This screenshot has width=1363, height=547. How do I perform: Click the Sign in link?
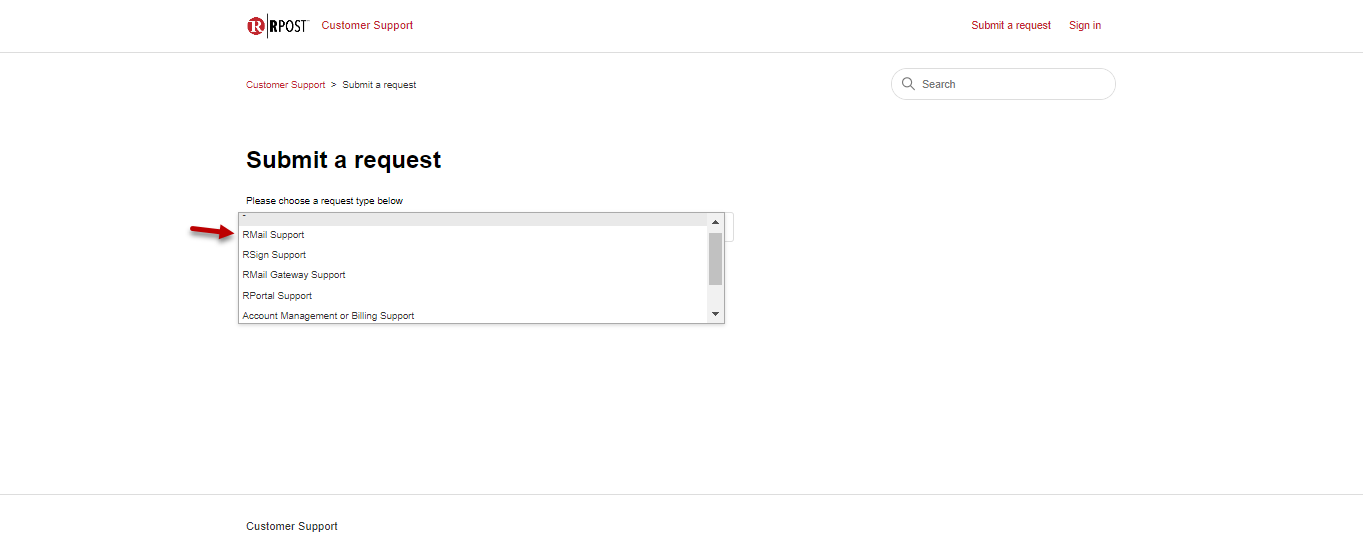click(x=1085, y=26)
